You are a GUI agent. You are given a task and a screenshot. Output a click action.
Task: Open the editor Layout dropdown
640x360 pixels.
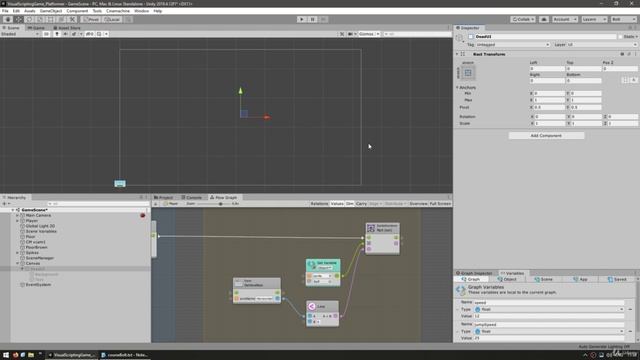pyautogui.click(x=623, y=19)
